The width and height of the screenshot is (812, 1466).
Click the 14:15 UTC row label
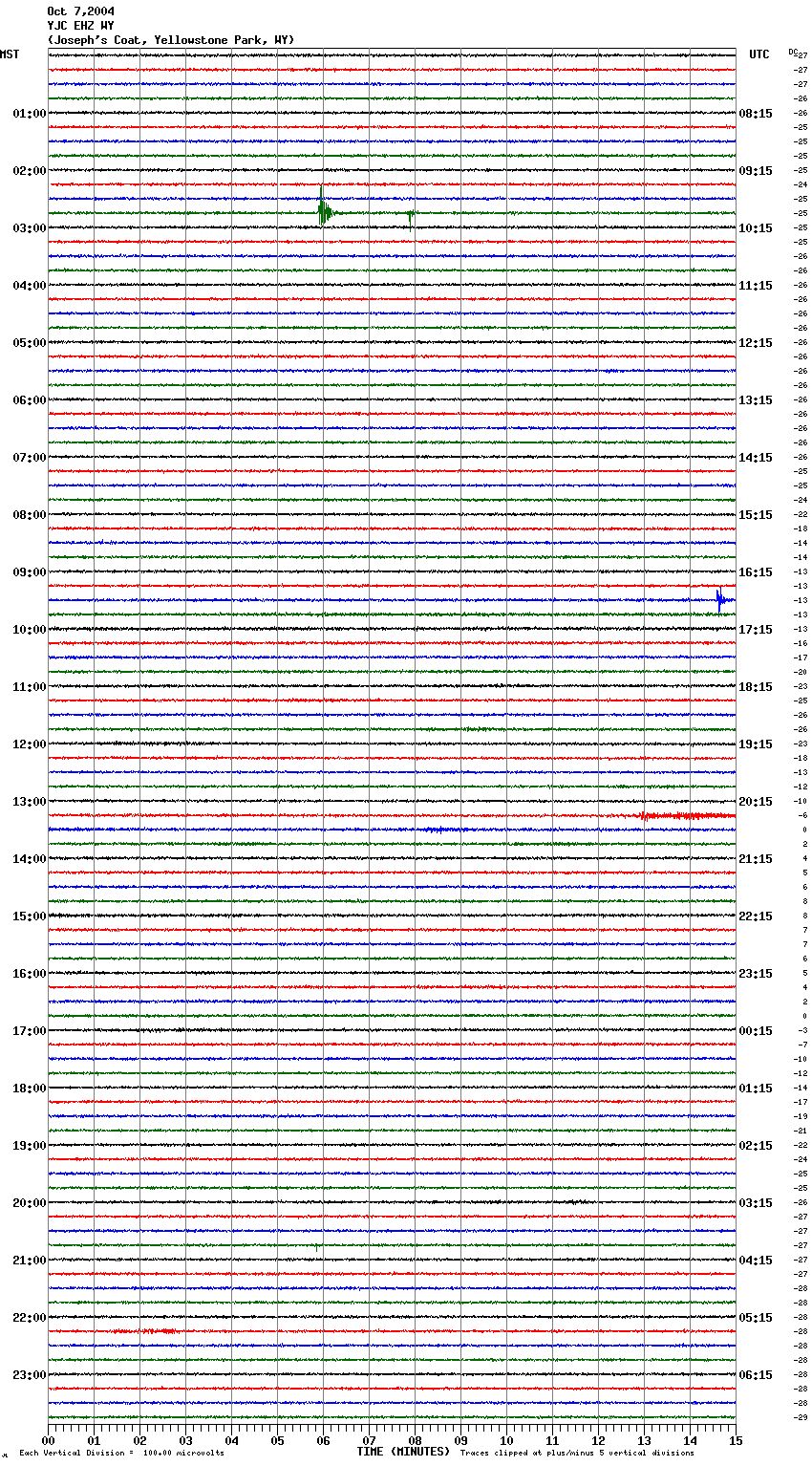point(756,458)
